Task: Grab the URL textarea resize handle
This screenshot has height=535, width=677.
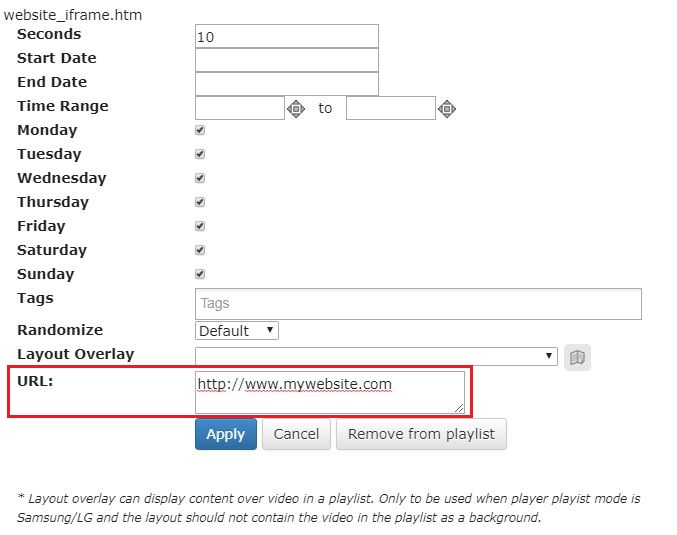Action: (x=459, y=408)
